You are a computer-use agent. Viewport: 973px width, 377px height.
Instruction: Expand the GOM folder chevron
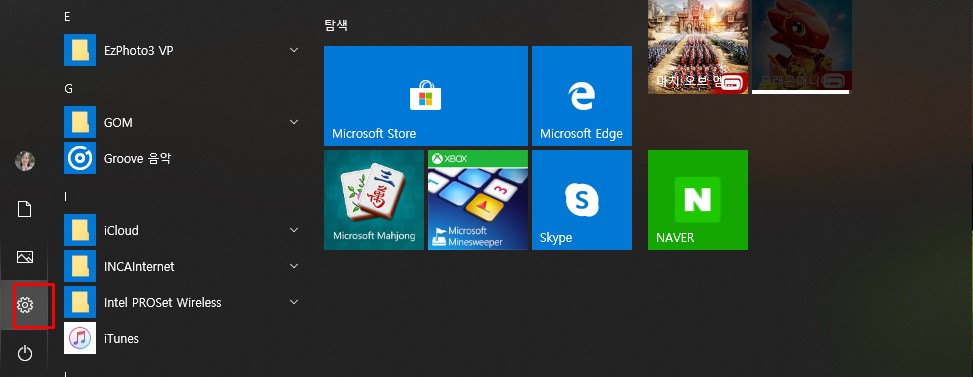coord(294,122)
